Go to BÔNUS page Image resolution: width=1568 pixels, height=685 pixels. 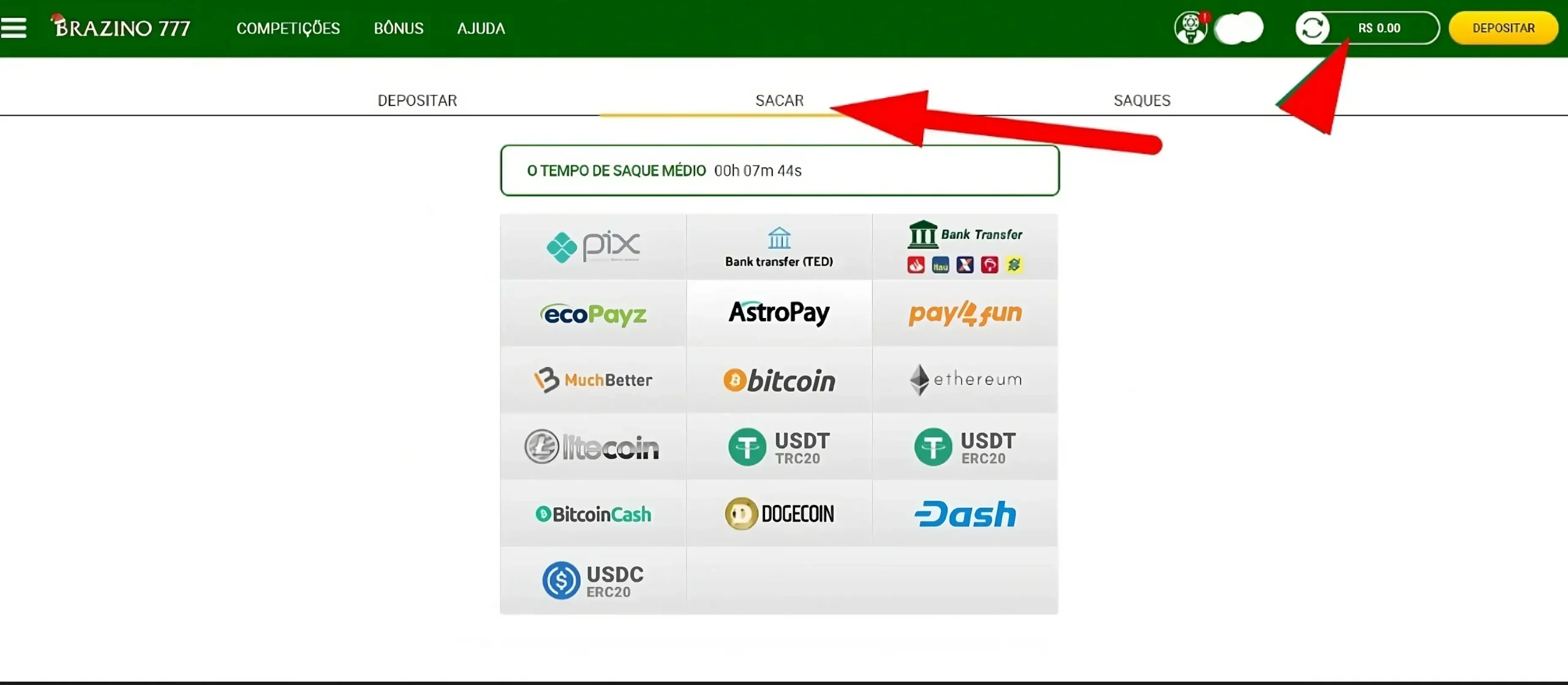(399, 28)
